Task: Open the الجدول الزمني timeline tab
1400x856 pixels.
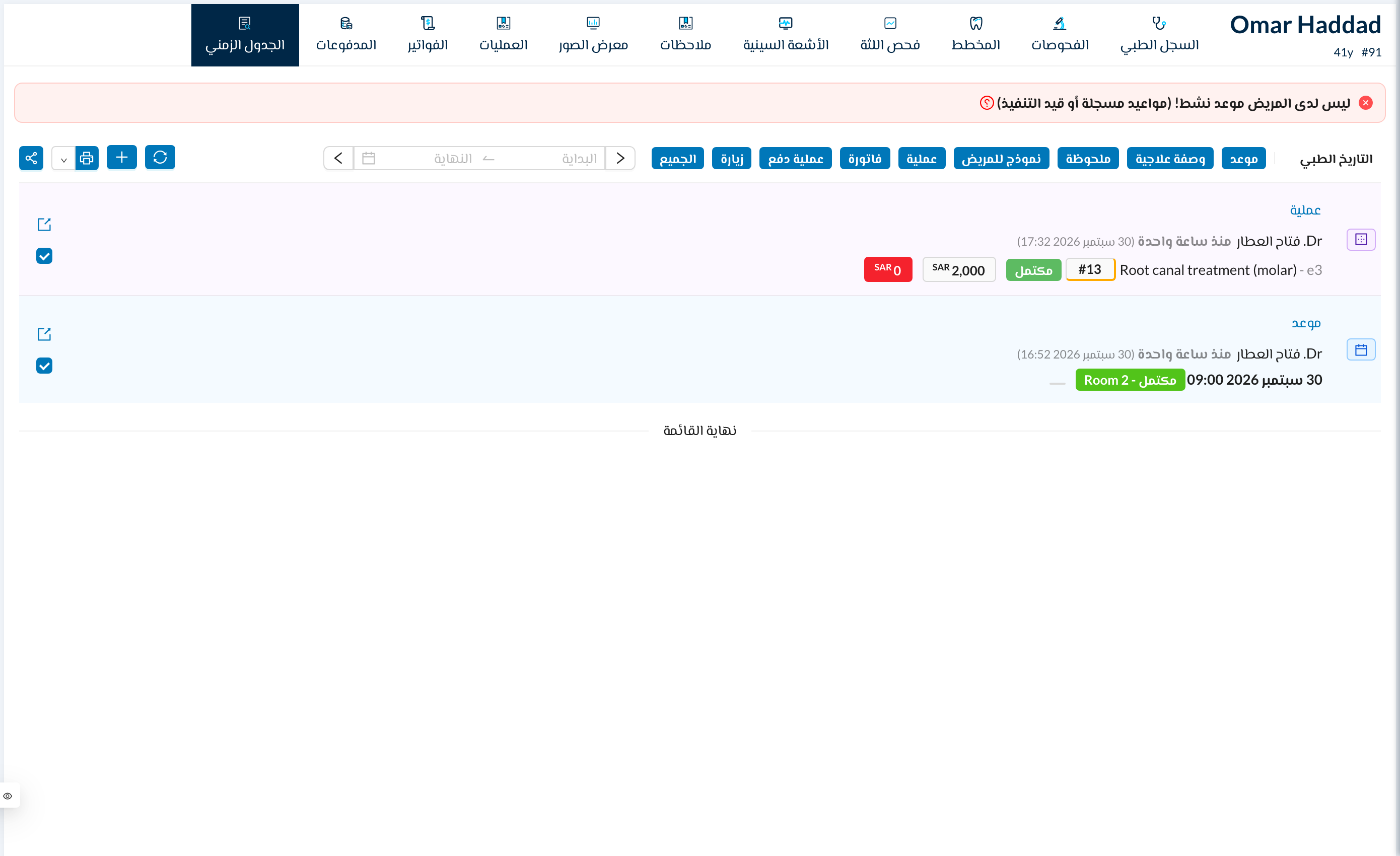Action: pyautogui.click(x=245, y=35)
